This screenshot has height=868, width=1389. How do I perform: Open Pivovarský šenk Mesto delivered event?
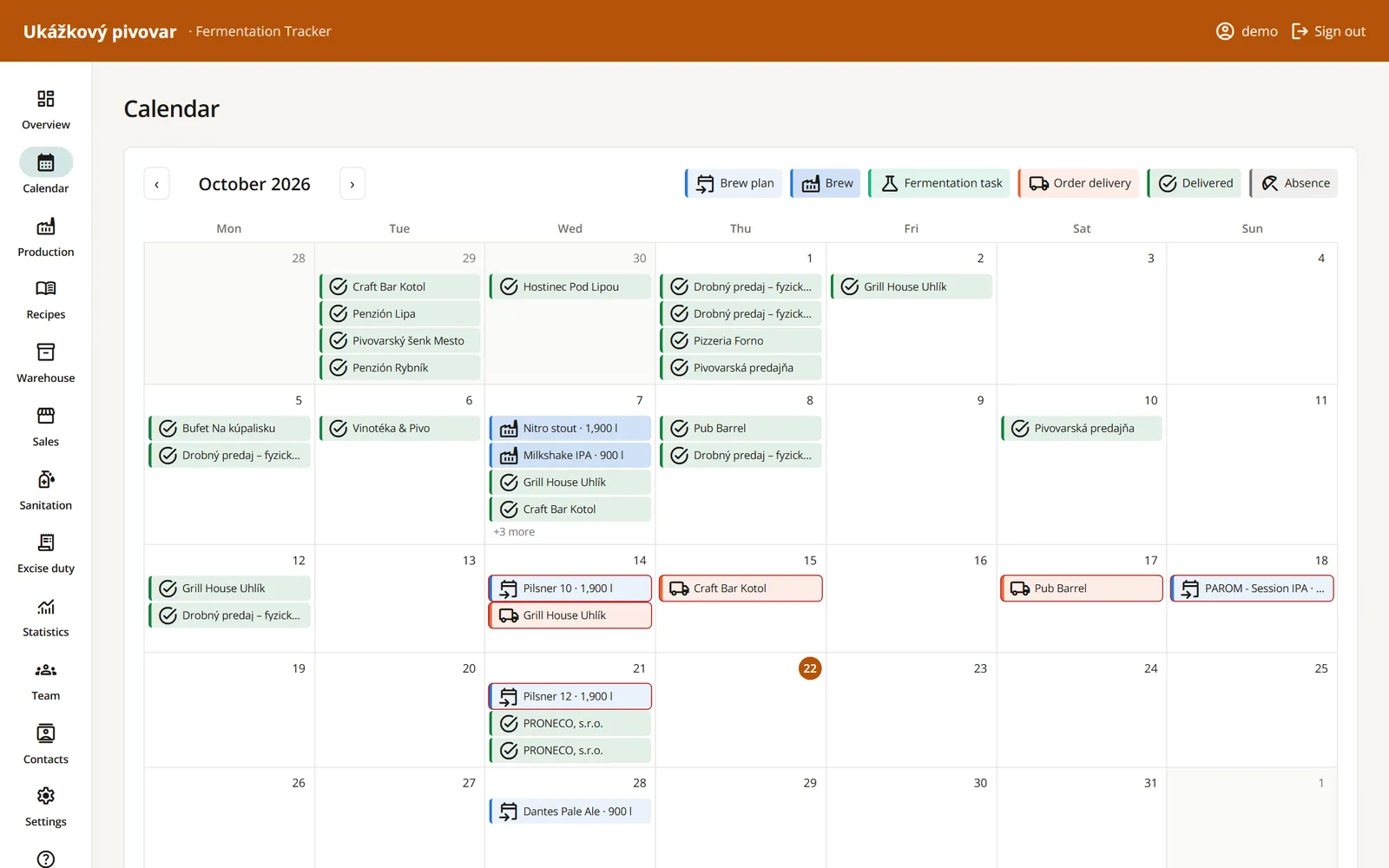click(x=399, y=340)
